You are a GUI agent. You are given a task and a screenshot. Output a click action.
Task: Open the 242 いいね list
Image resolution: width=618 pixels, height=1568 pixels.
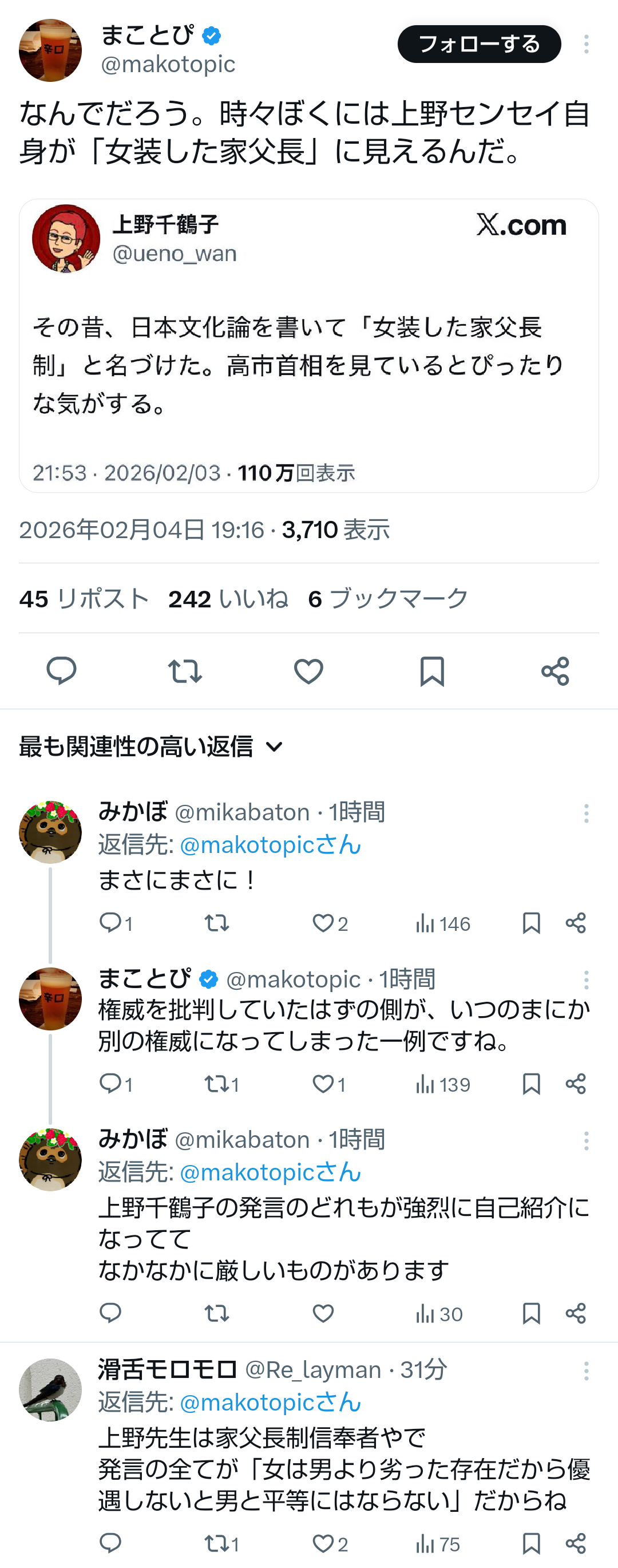click(x=228, y=599)
